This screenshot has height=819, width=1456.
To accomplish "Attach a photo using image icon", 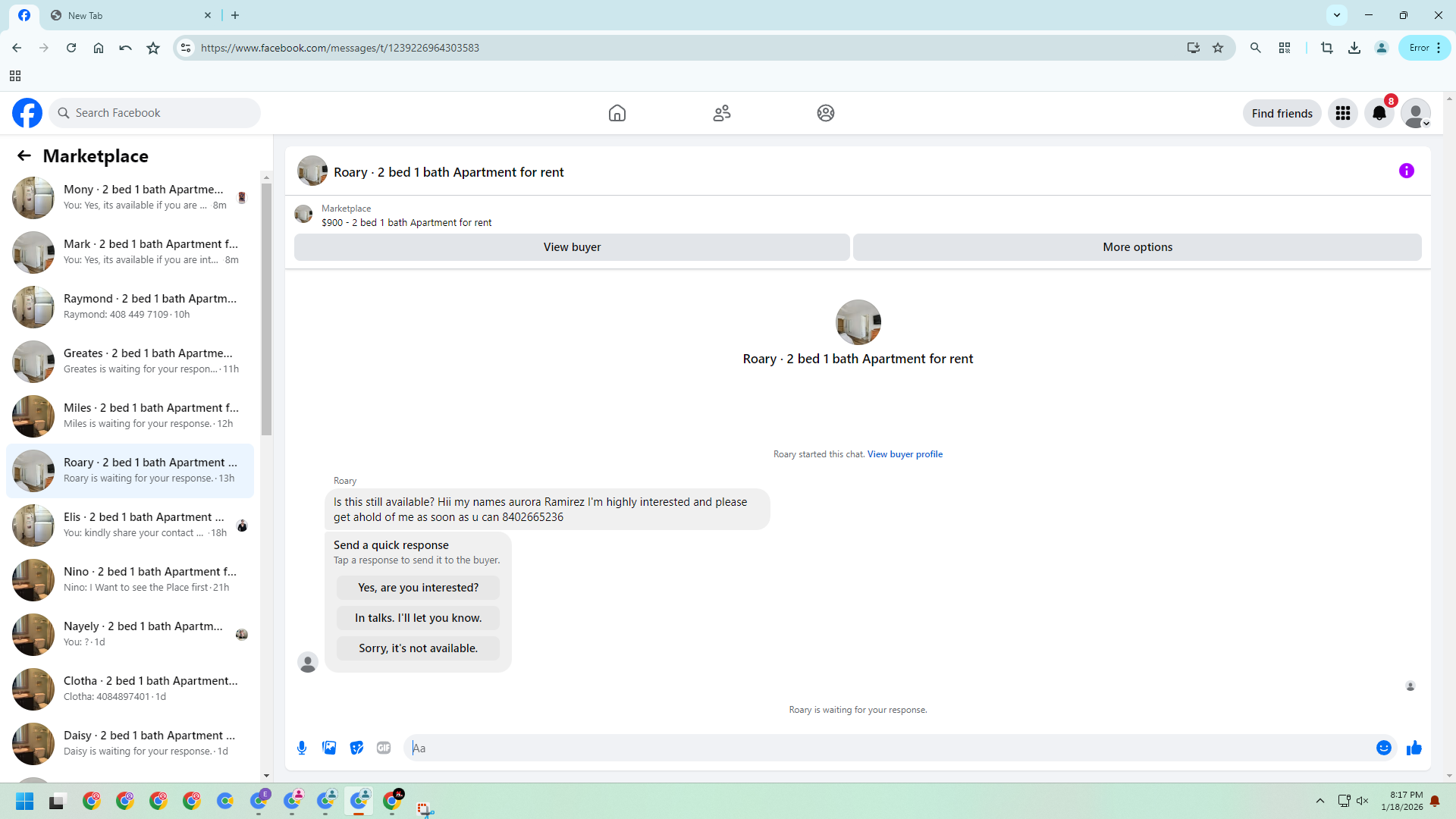I will click(329, 748).
